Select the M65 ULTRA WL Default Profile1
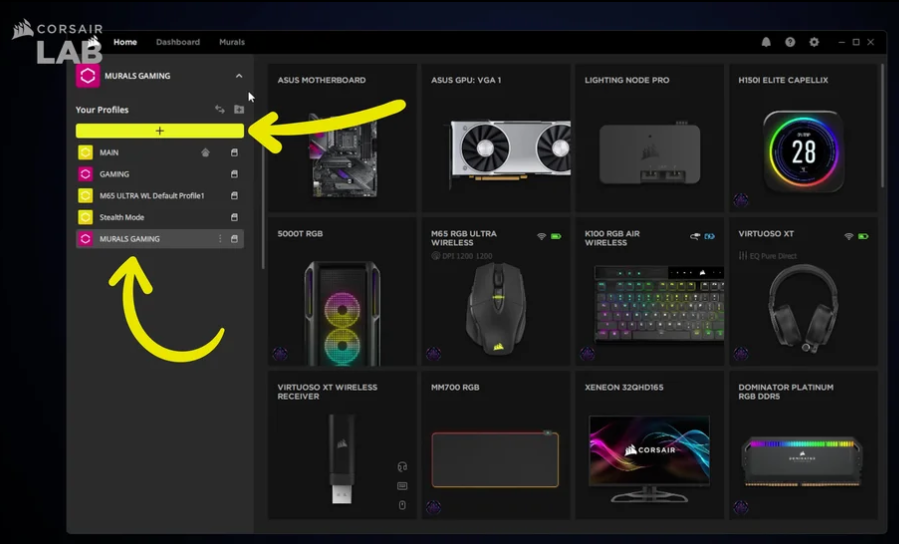Image resolution: width=899 pixels, height=544 pixels. (x=159, y=195)
